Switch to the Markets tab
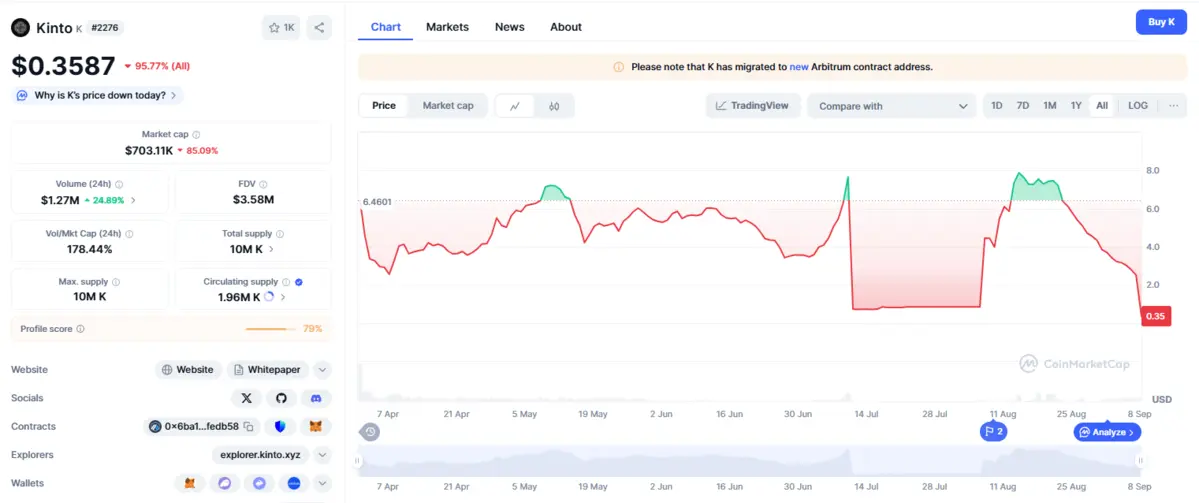The image size is (1199, 503). [447, 27]
